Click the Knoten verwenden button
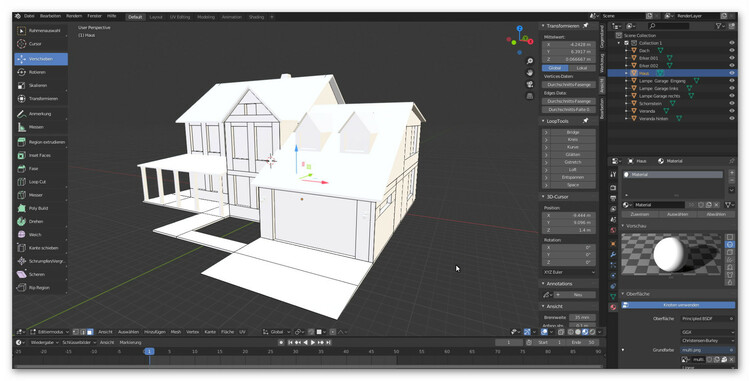Image resolution: width=750 pixels, height=381 pixels. [678, 305]
